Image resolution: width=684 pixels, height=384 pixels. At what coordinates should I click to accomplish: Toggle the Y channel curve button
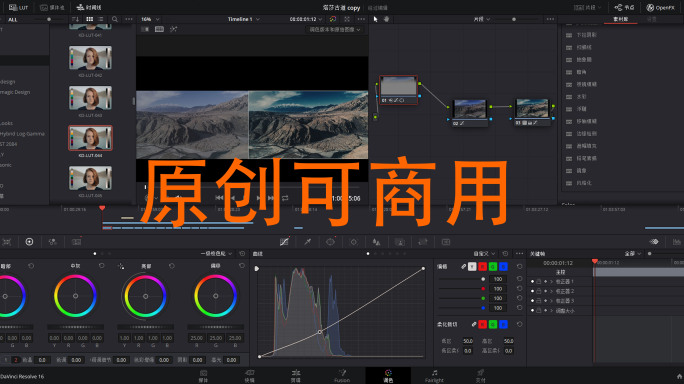[472, 266]
